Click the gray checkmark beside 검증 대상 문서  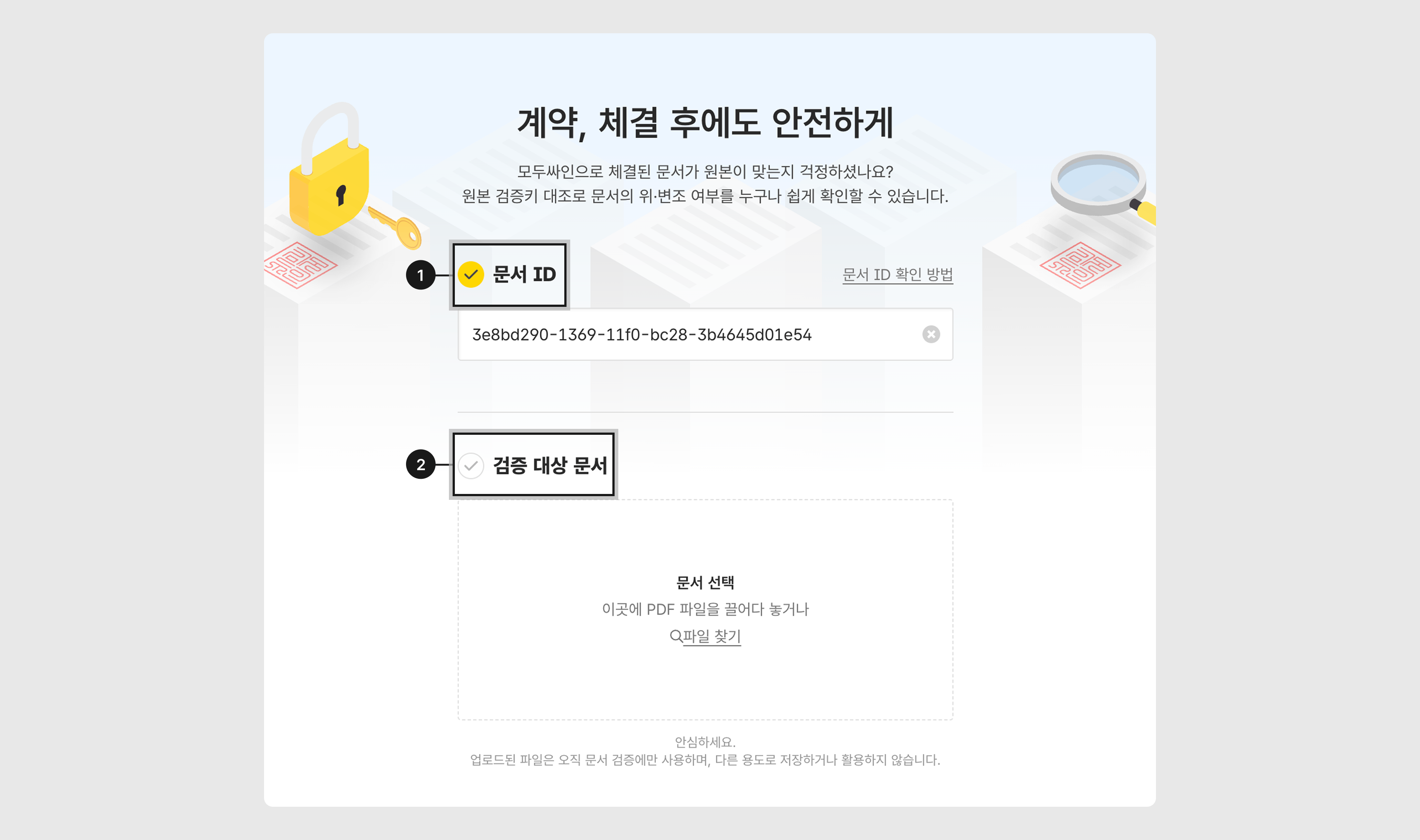(470, 465)
